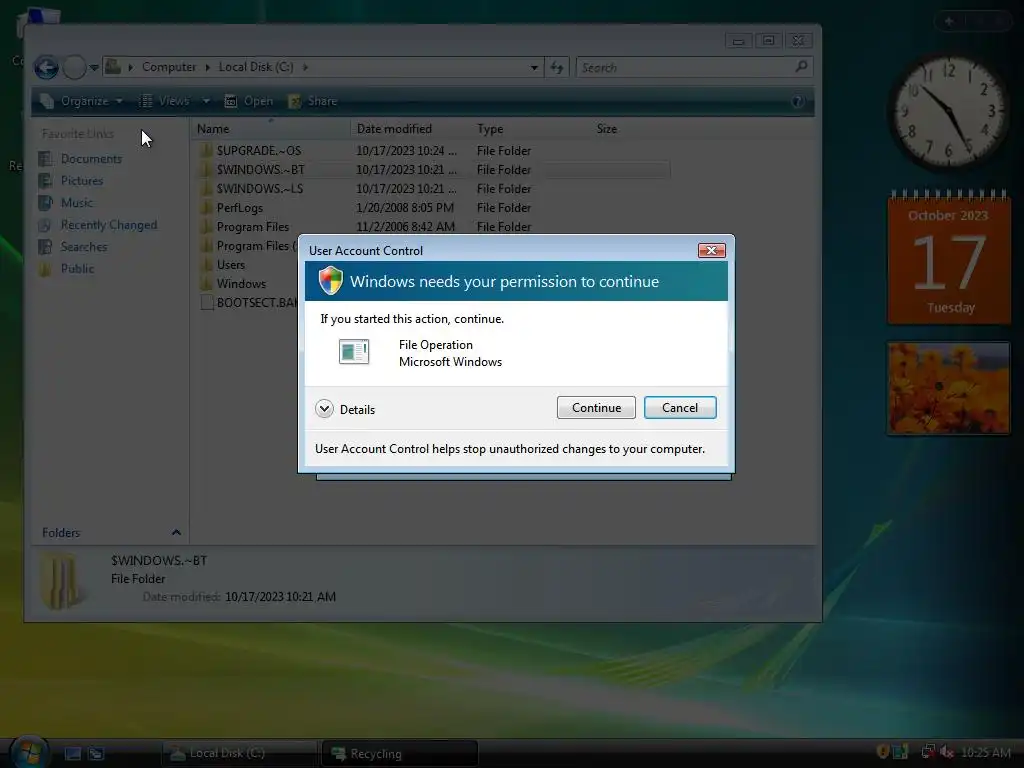
Task: Open the Views dropdown arrow
Action: pyautogui.click(x=206, y=101)
